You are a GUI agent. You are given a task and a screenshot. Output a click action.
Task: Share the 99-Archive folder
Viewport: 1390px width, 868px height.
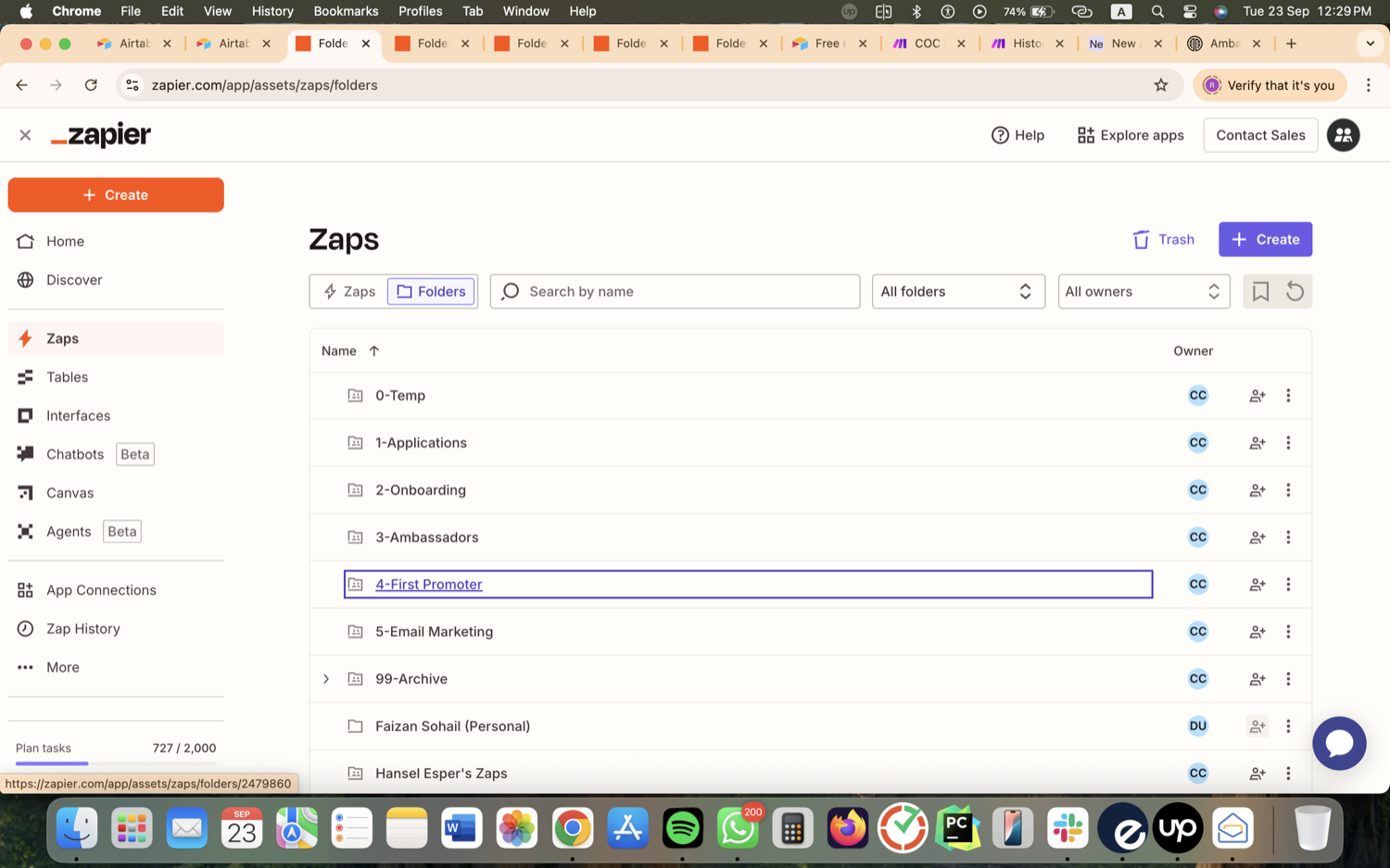(x=1257, y=679)
